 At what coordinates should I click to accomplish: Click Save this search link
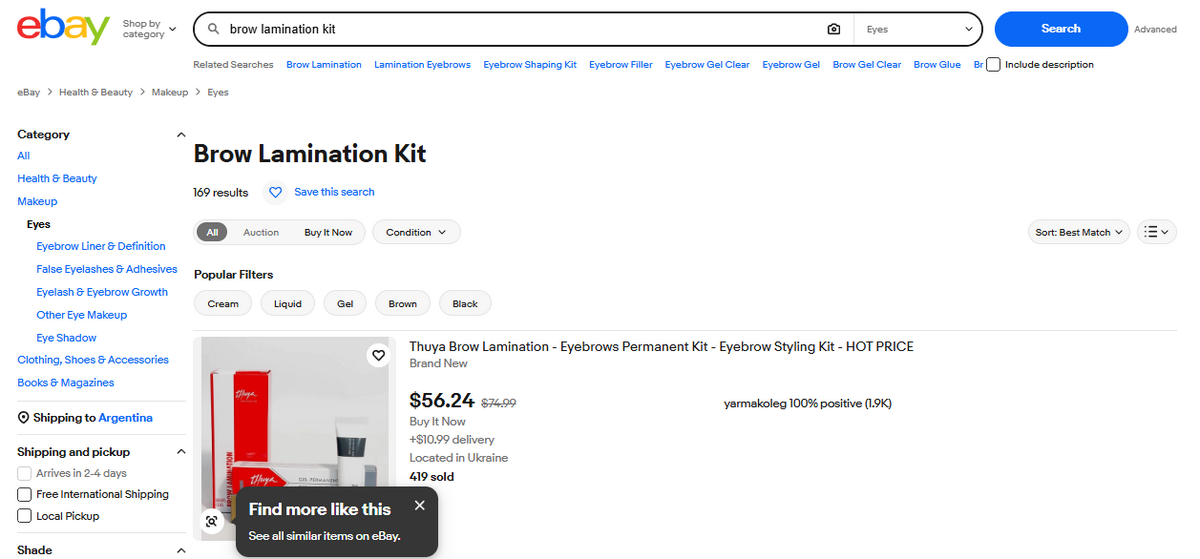point(334,192)
